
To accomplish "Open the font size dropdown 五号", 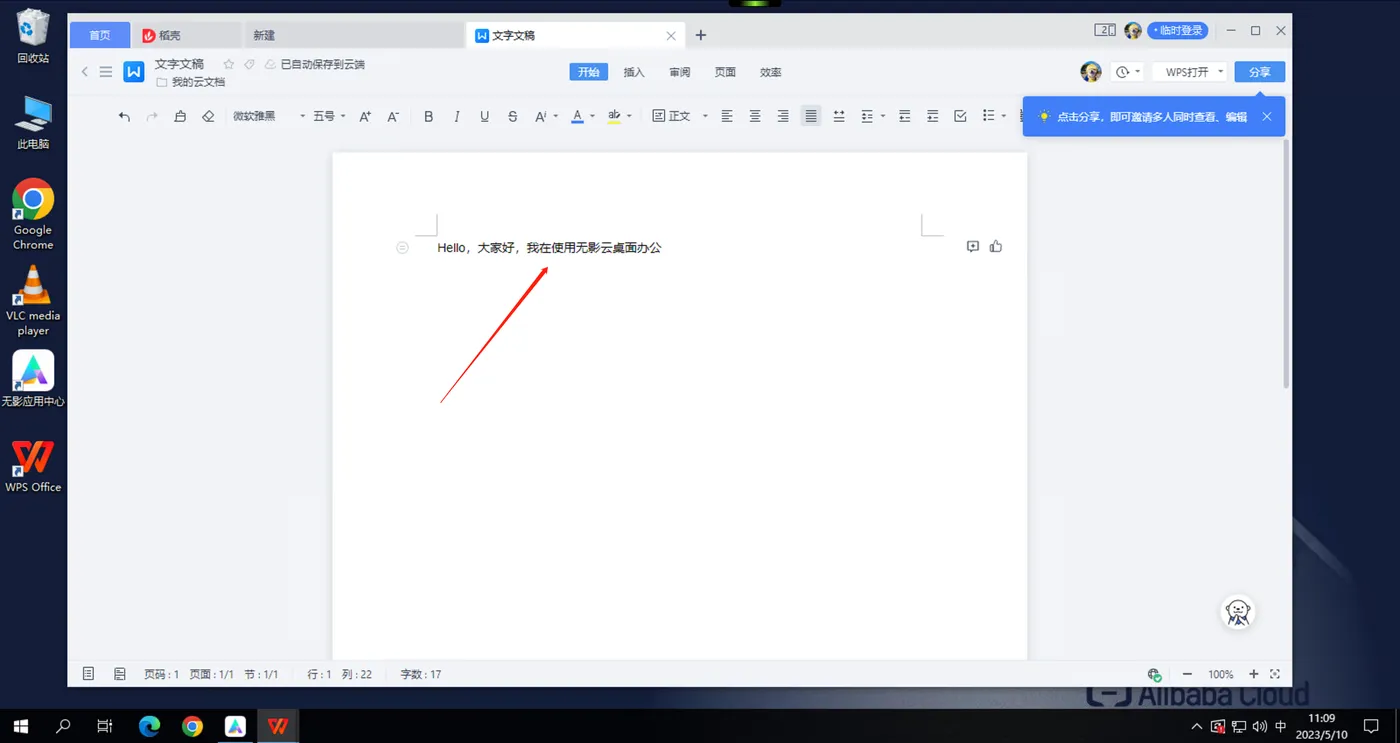I will (329, 116).
